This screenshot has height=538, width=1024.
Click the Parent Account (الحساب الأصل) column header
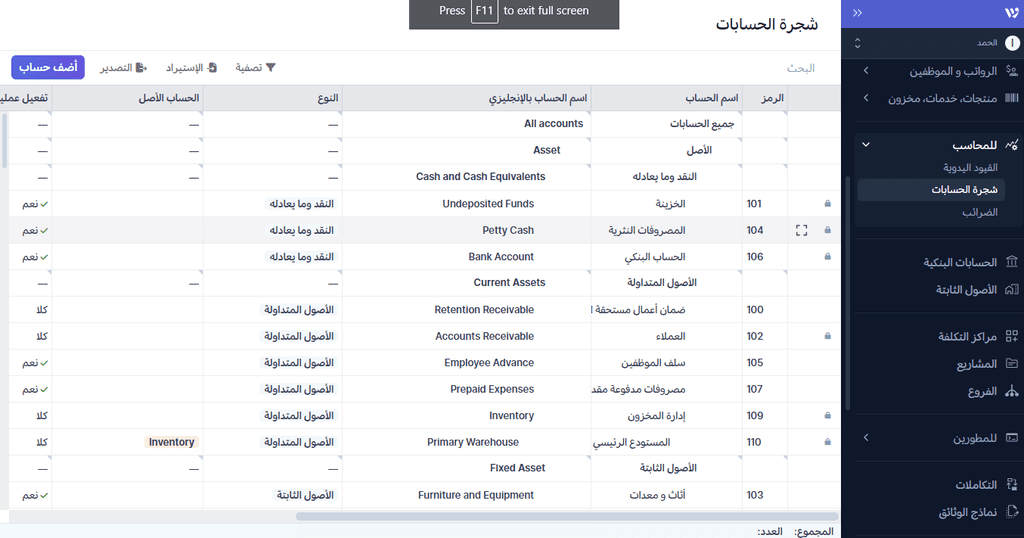point(127,98)
